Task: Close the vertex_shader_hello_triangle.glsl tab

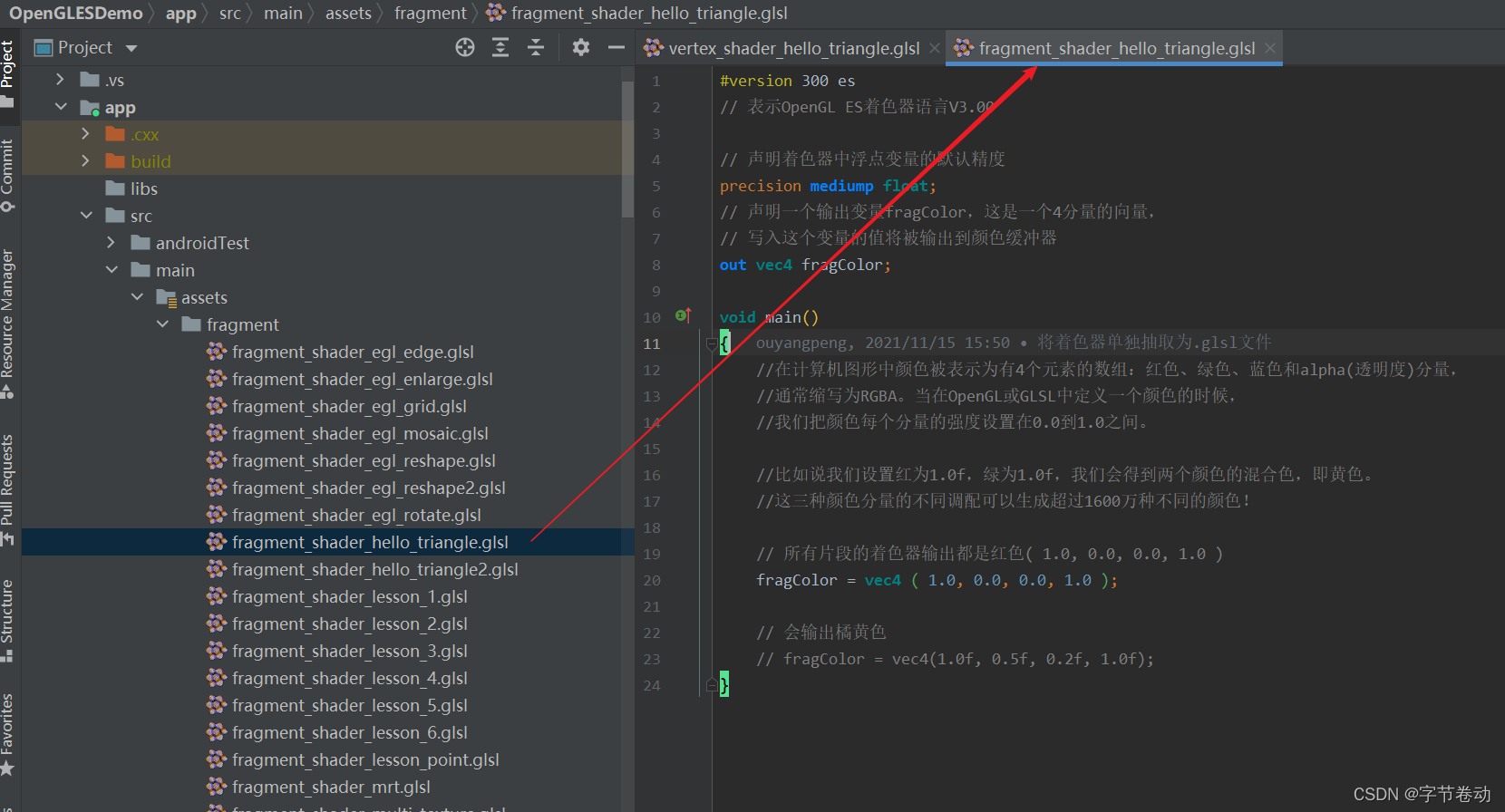Action: 935,48
